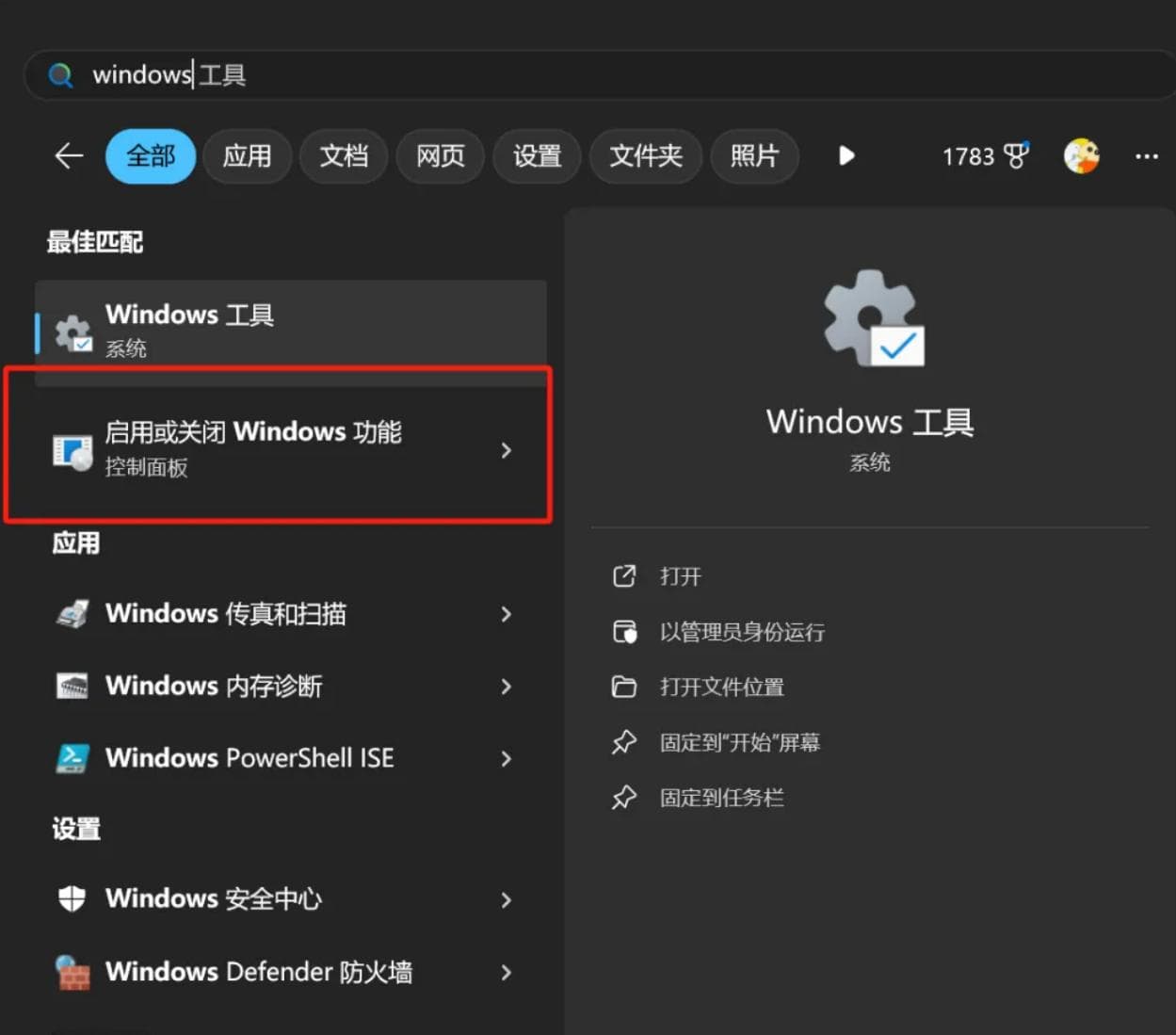Switch to the 文件夹 filter tab

pyautogui.click(x=646, y=156)
